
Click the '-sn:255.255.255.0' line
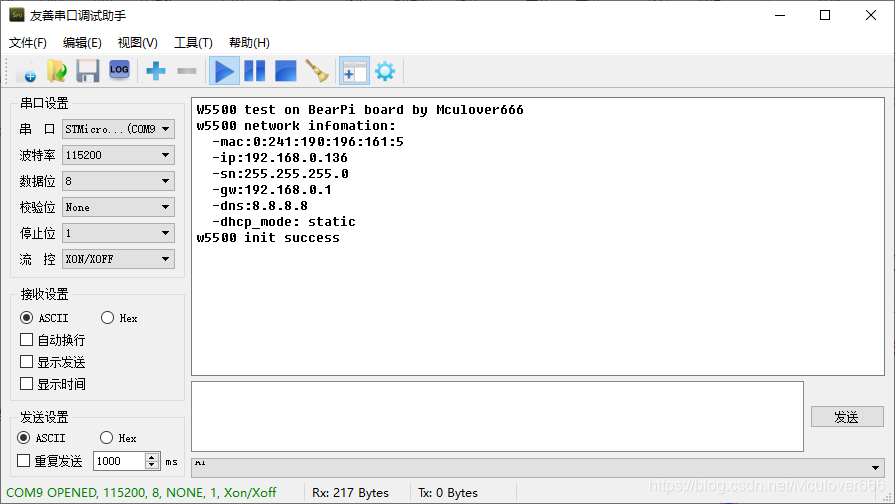pyautogui.click(x=280, y=174)
